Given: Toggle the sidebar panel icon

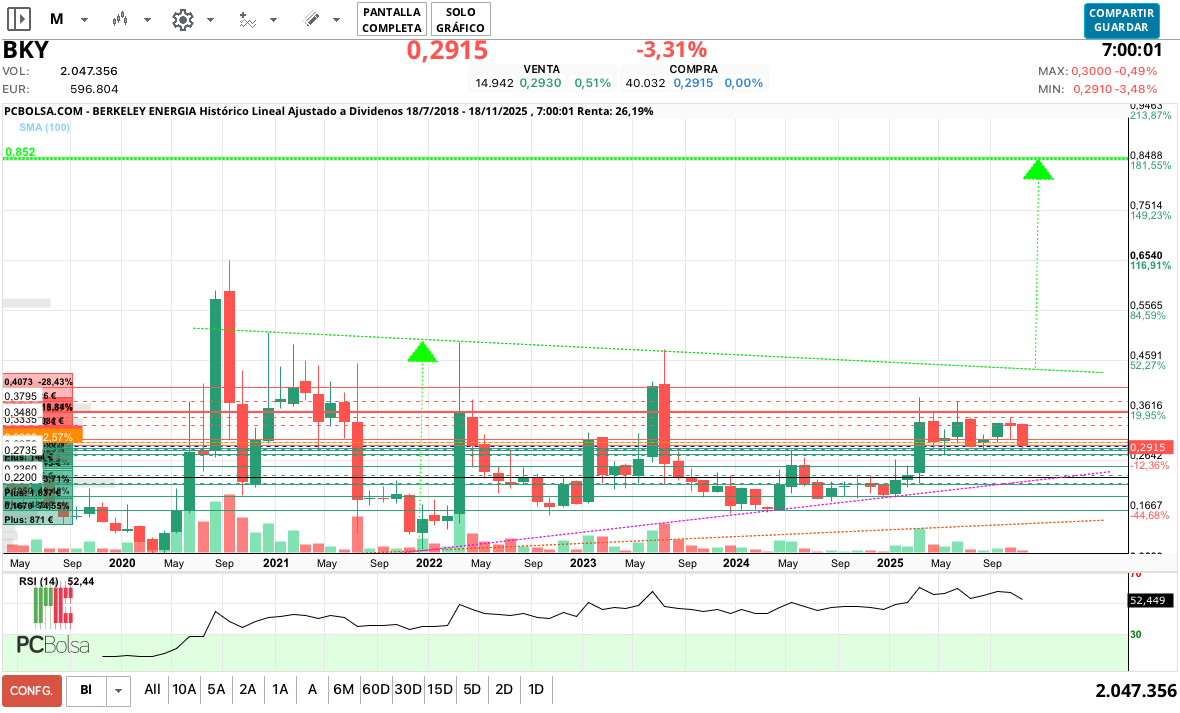Looking at the screenshot, I should tap(19, 19).
